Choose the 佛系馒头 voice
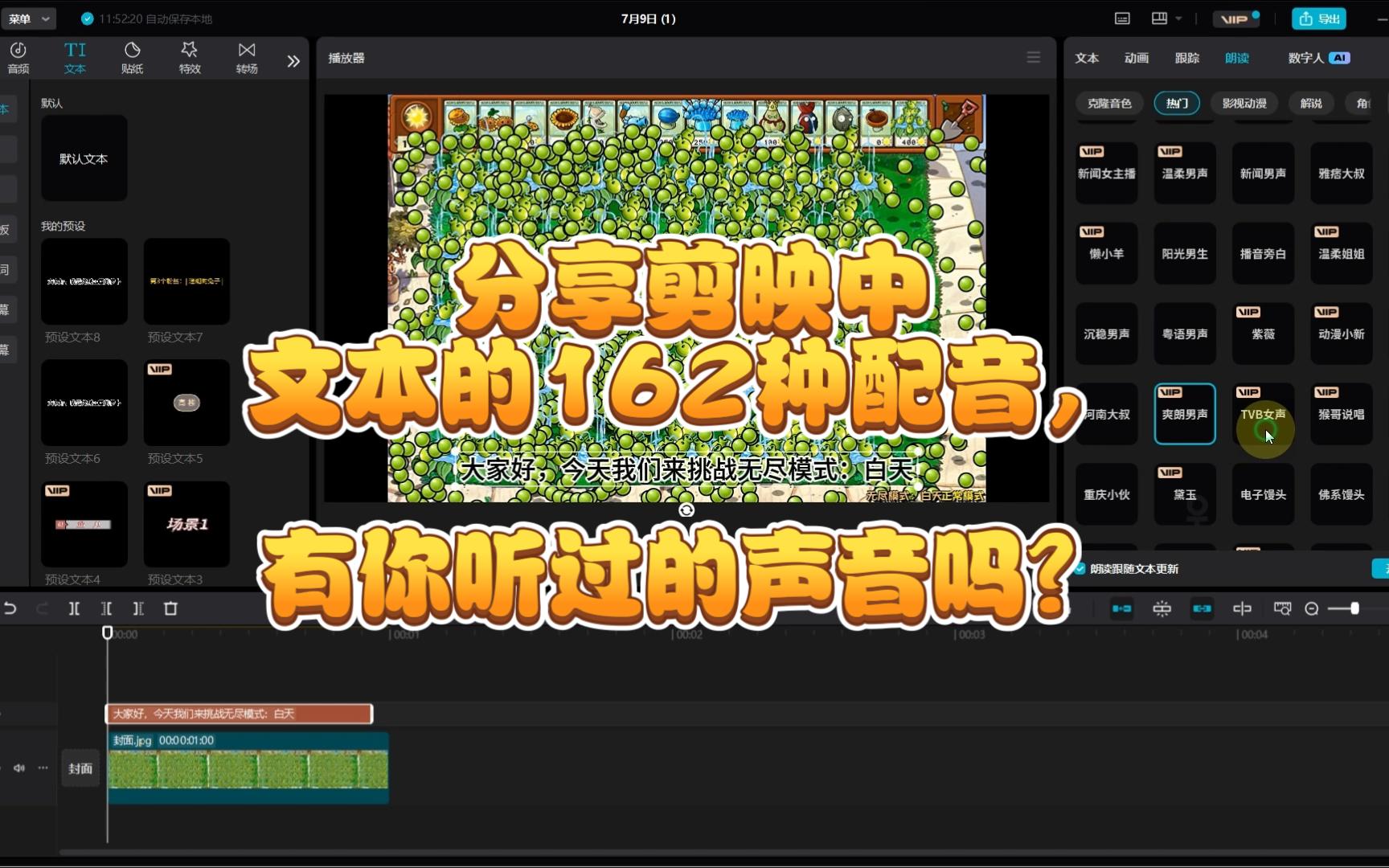The image size is (1389, 868). coord(1342,494)
